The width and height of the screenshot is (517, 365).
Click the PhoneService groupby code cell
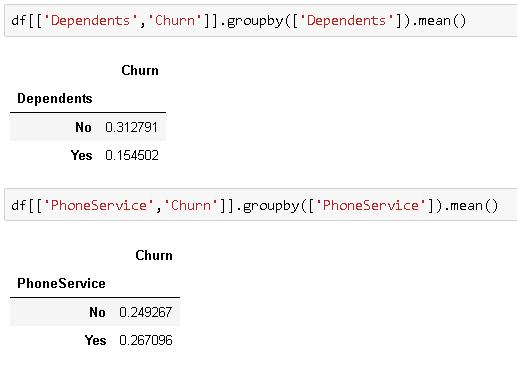coord(261,205)
